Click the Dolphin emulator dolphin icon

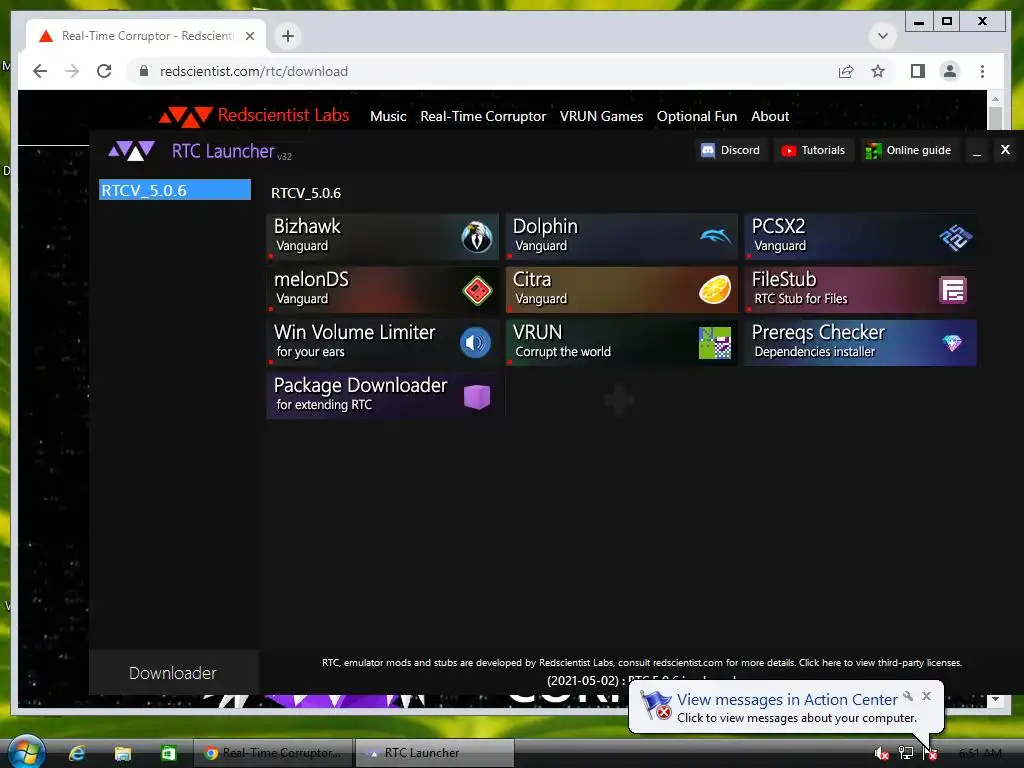tap(715, 236)
